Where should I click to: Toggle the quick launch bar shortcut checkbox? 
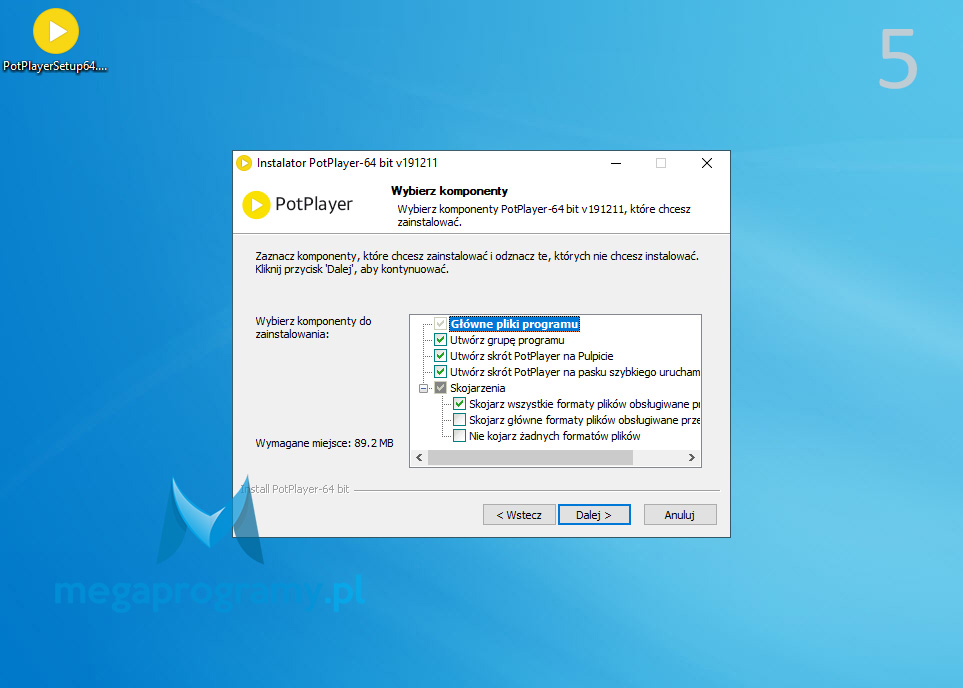click(x=440, y=372)
